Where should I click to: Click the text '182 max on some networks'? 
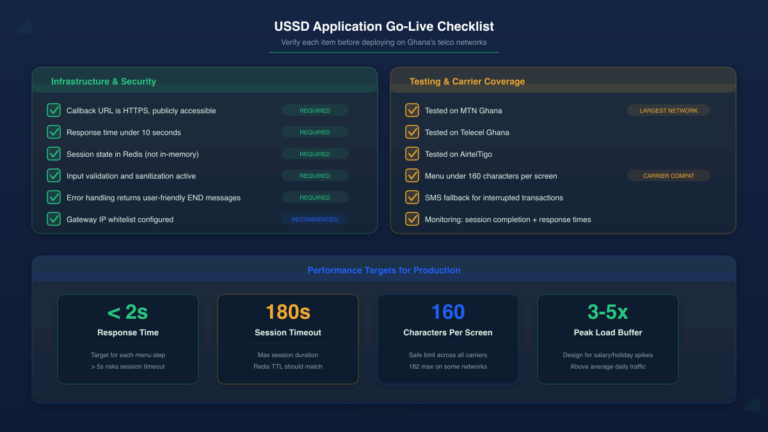[448, 366]
